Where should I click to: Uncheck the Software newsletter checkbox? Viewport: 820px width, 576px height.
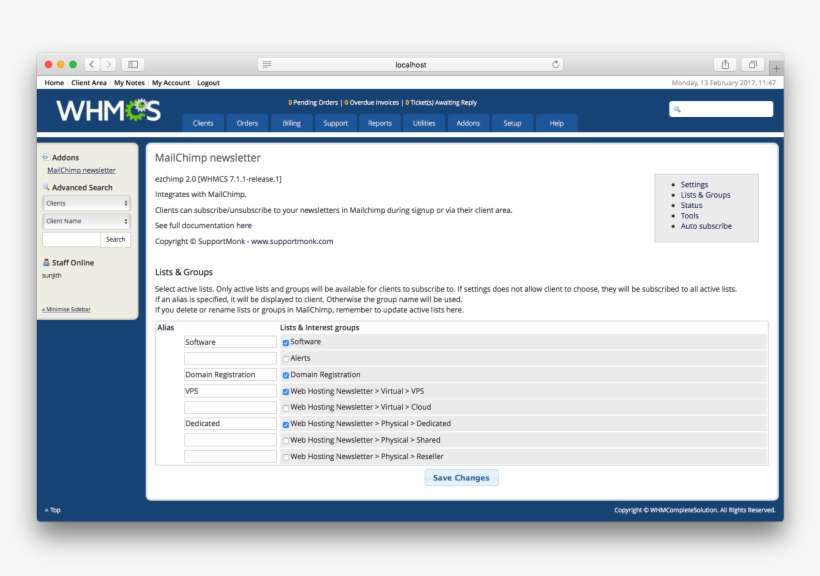coord(284,341)
